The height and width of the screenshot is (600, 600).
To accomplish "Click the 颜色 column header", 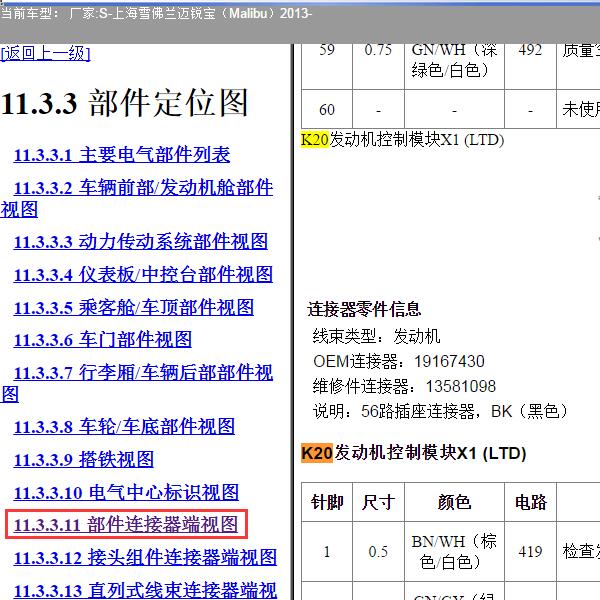I will click(x=454, y=502).
